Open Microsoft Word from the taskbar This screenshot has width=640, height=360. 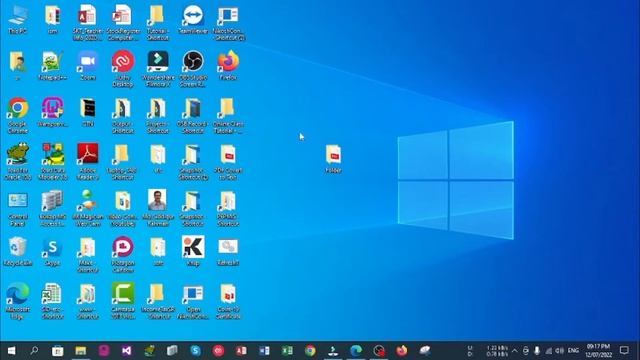click(x=264, y=350)
